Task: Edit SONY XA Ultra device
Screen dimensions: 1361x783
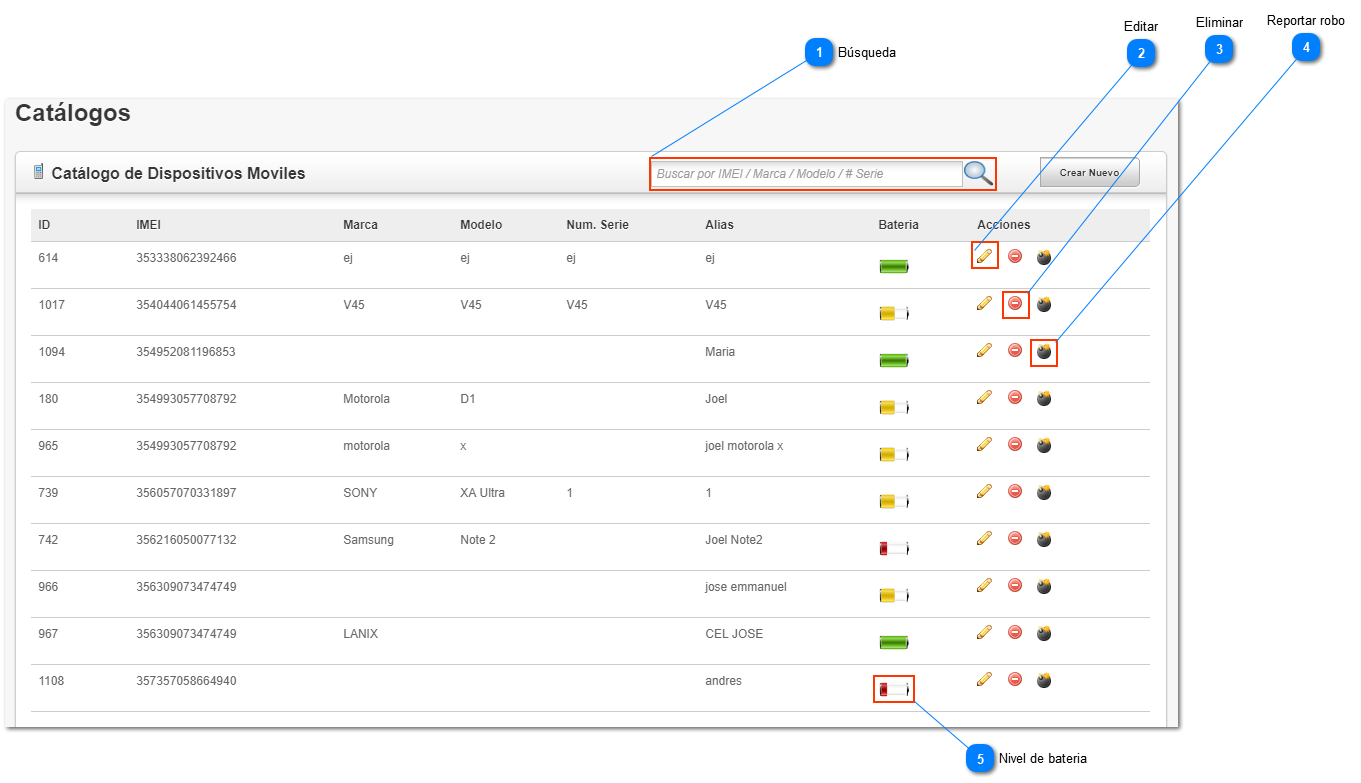Action: pyautogui.click(x=984, y=492)
